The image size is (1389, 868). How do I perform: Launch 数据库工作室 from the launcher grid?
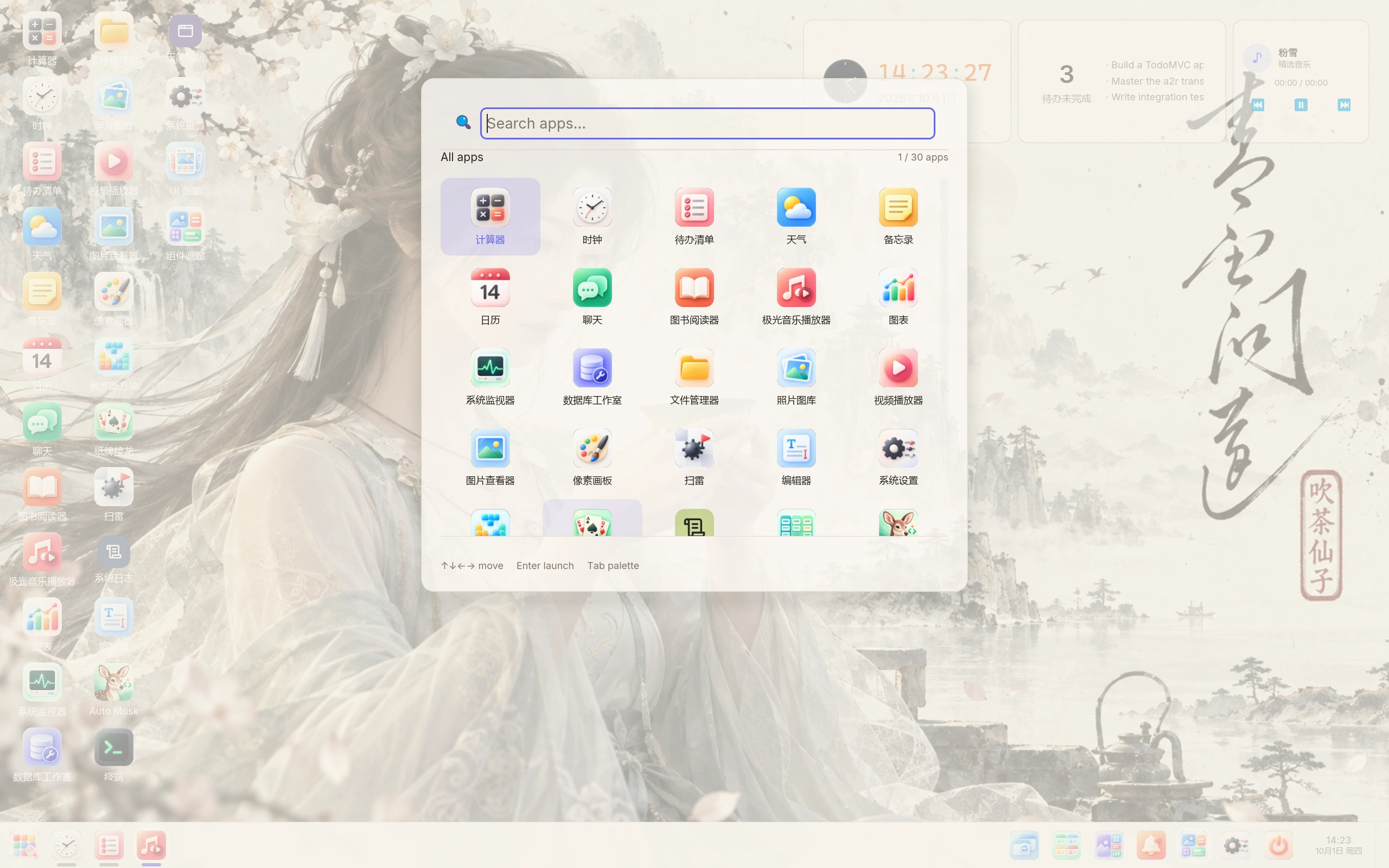point(592,377)
